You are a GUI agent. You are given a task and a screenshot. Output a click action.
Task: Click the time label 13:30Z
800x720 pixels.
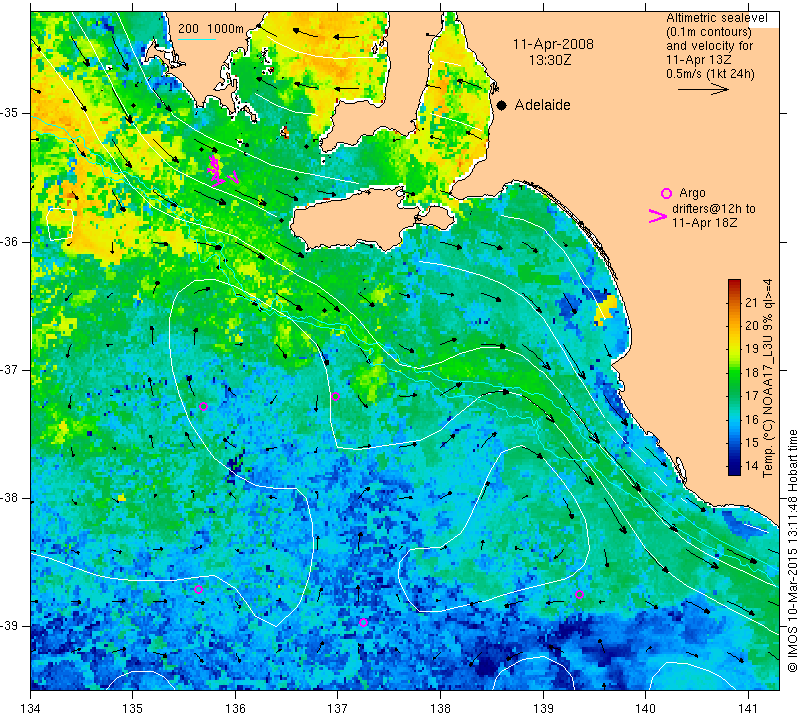(x=549, y=60)
